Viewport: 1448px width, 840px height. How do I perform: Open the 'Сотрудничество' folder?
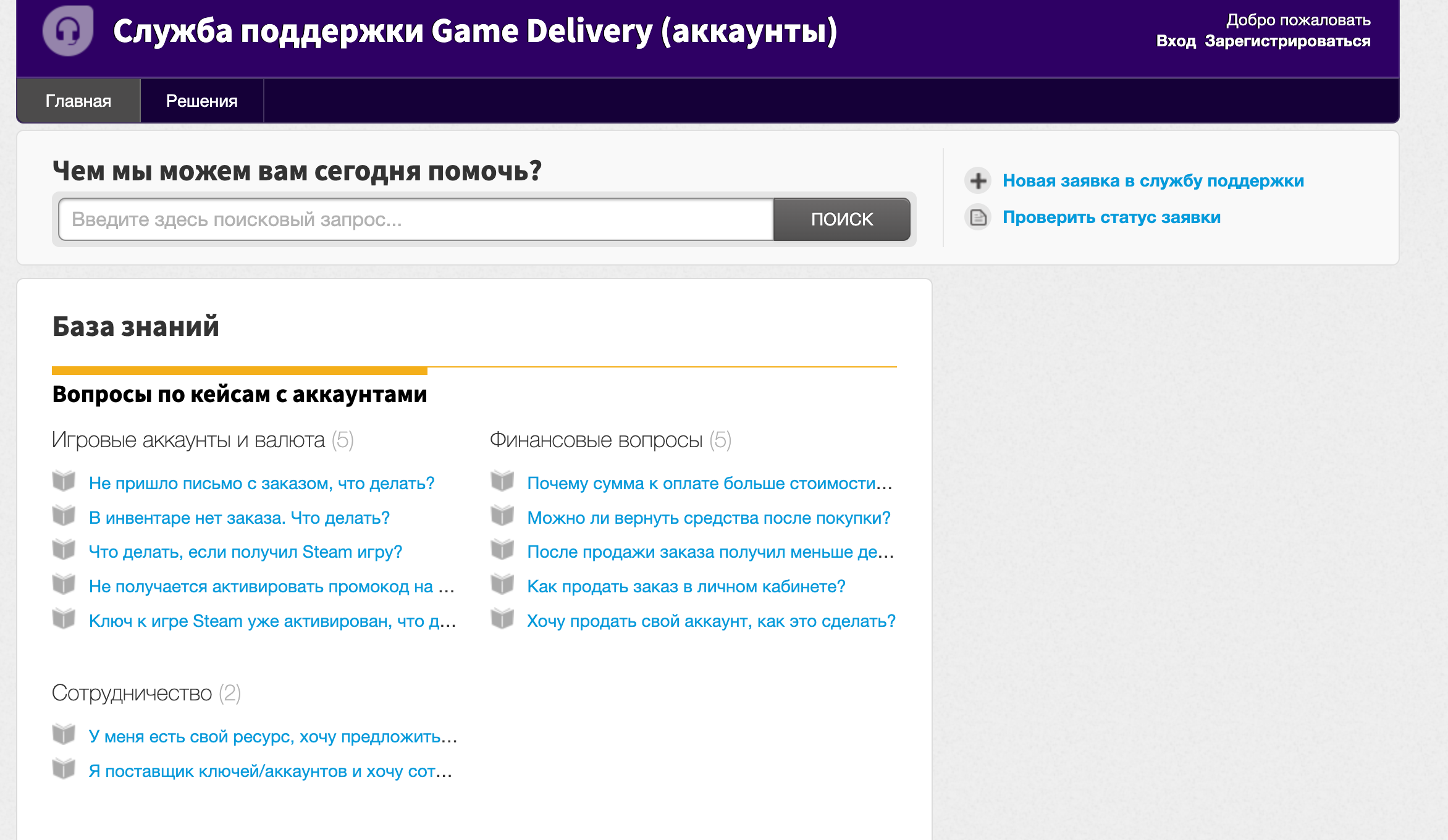coord(132,694)
